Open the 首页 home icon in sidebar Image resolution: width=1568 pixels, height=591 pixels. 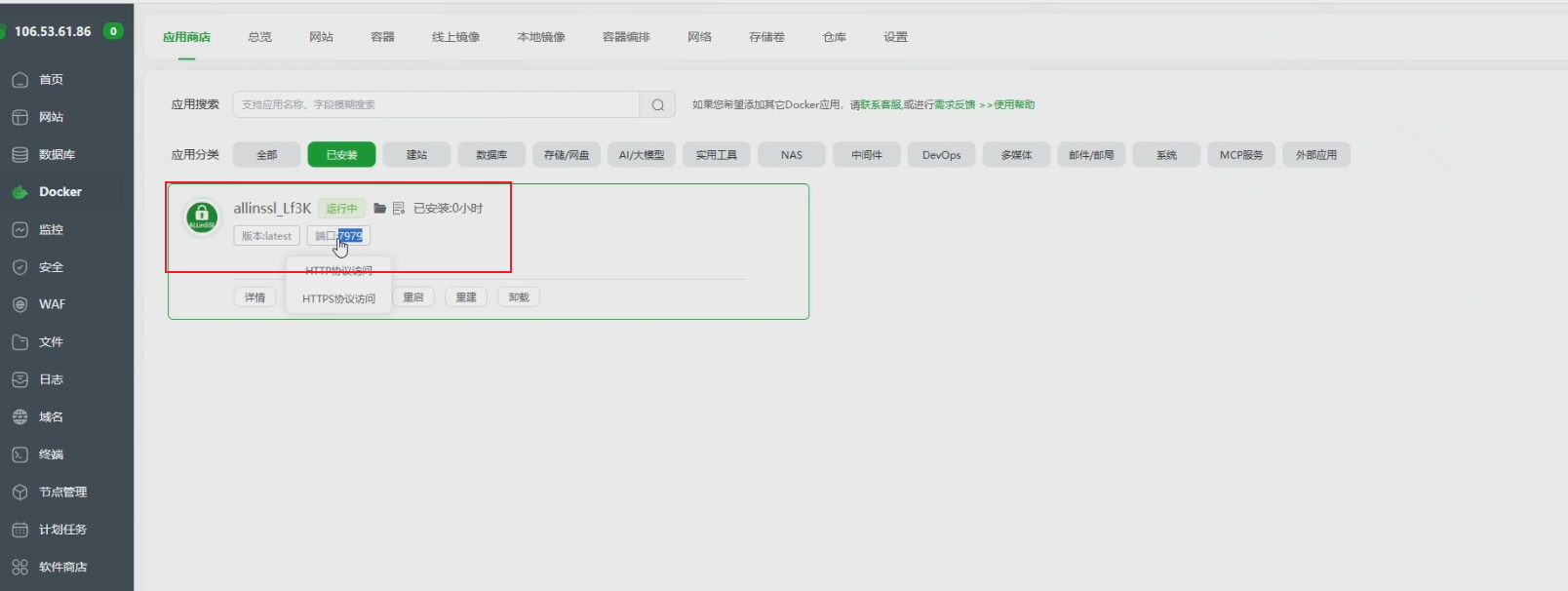pyautogui.click(x=20, y=80)
